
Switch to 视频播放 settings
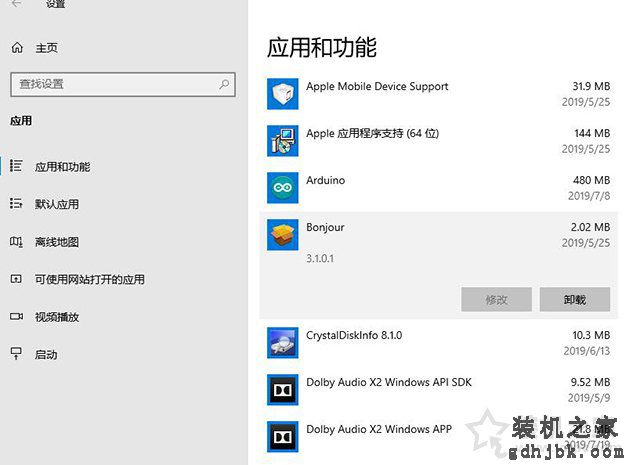click(57, 317)
